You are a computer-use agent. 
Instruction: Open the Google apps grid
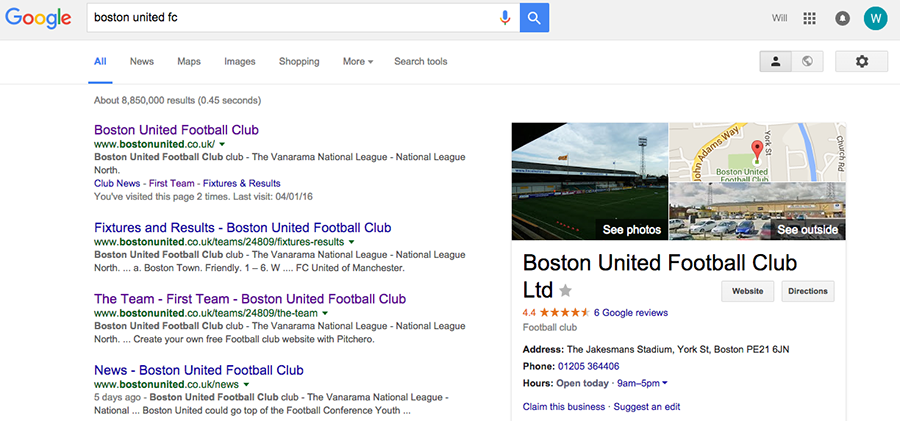[x=809, y=18]
